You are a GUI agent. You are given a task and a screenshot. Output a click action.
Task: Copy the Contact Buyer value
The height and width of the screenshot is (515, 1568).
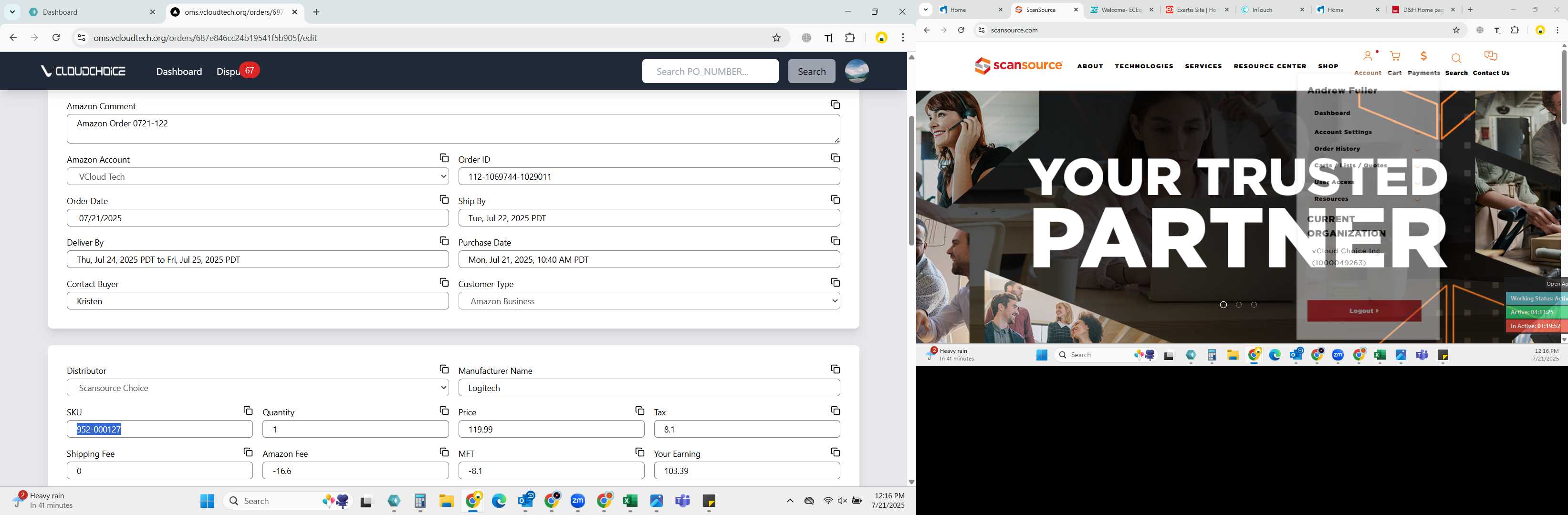coord(444,282)
